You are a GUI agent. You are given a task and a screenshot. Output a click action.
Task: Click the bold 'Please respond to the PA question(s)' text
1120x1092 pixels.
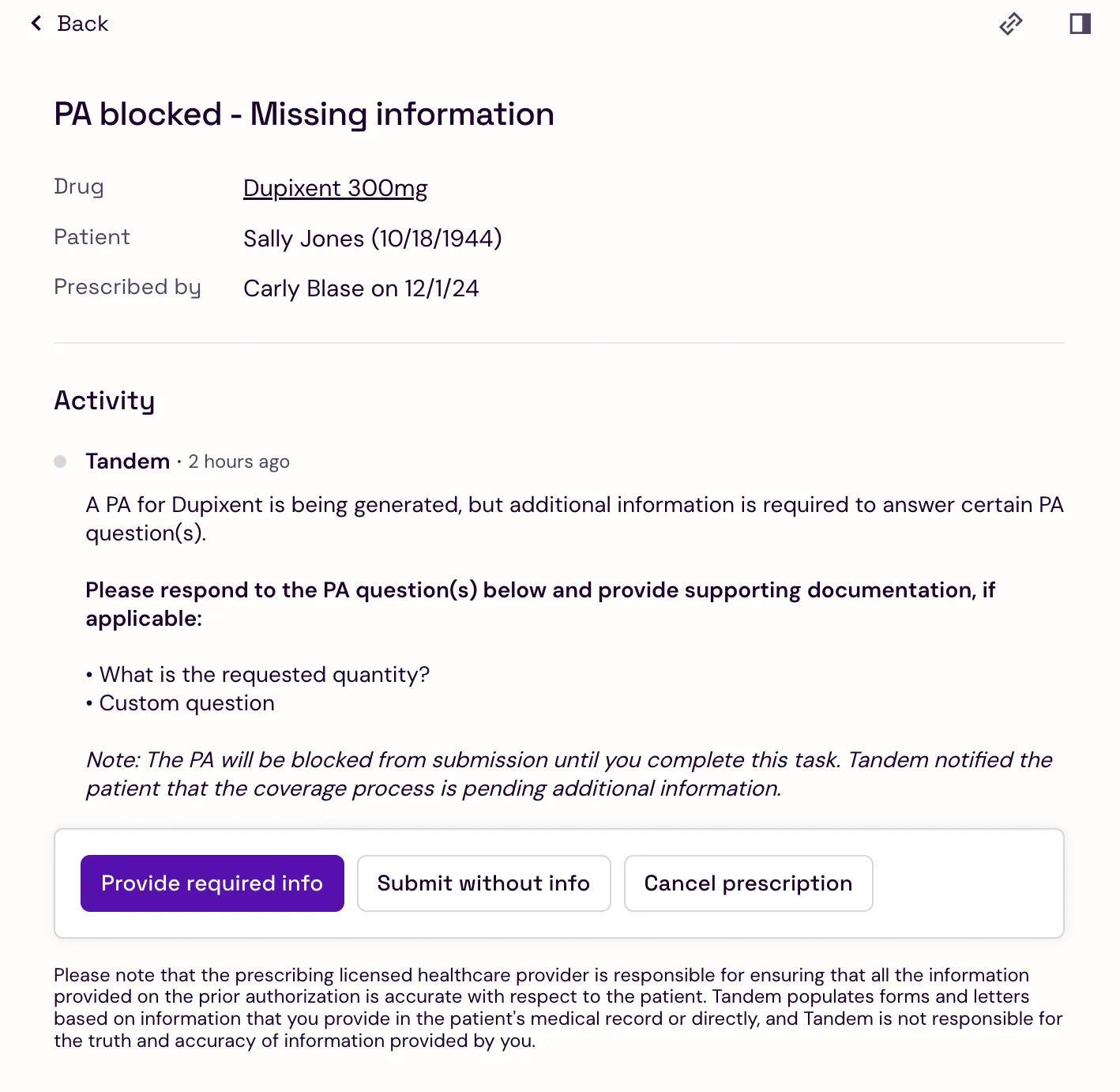coord(540,604)
